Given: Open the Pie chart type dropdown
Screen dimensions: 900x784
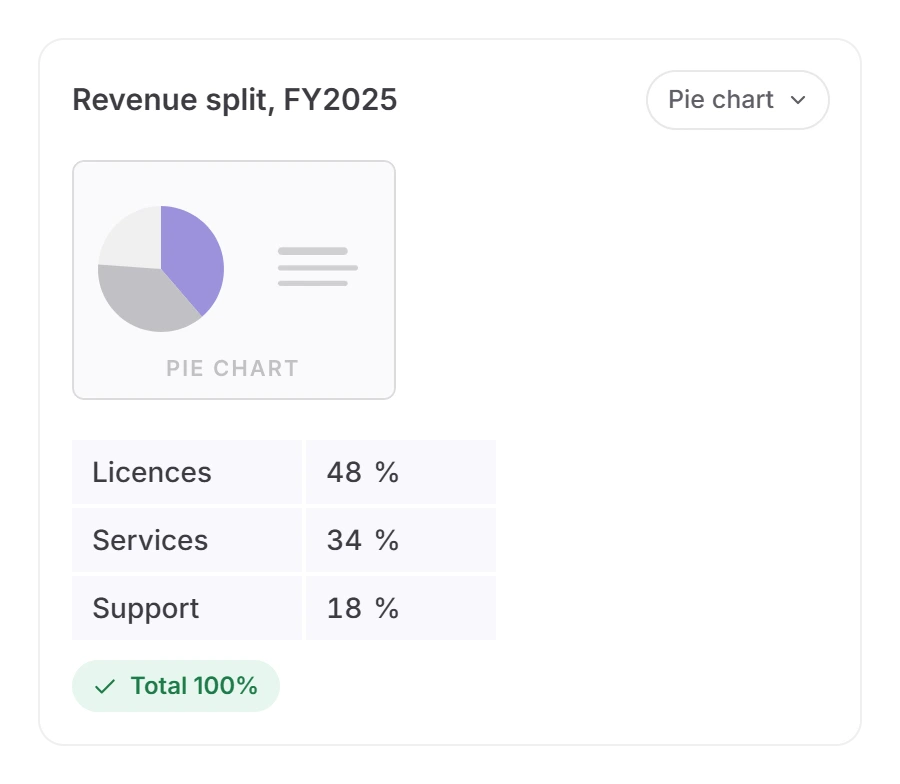Looking at the screenshot, I should tap(738, 100).
